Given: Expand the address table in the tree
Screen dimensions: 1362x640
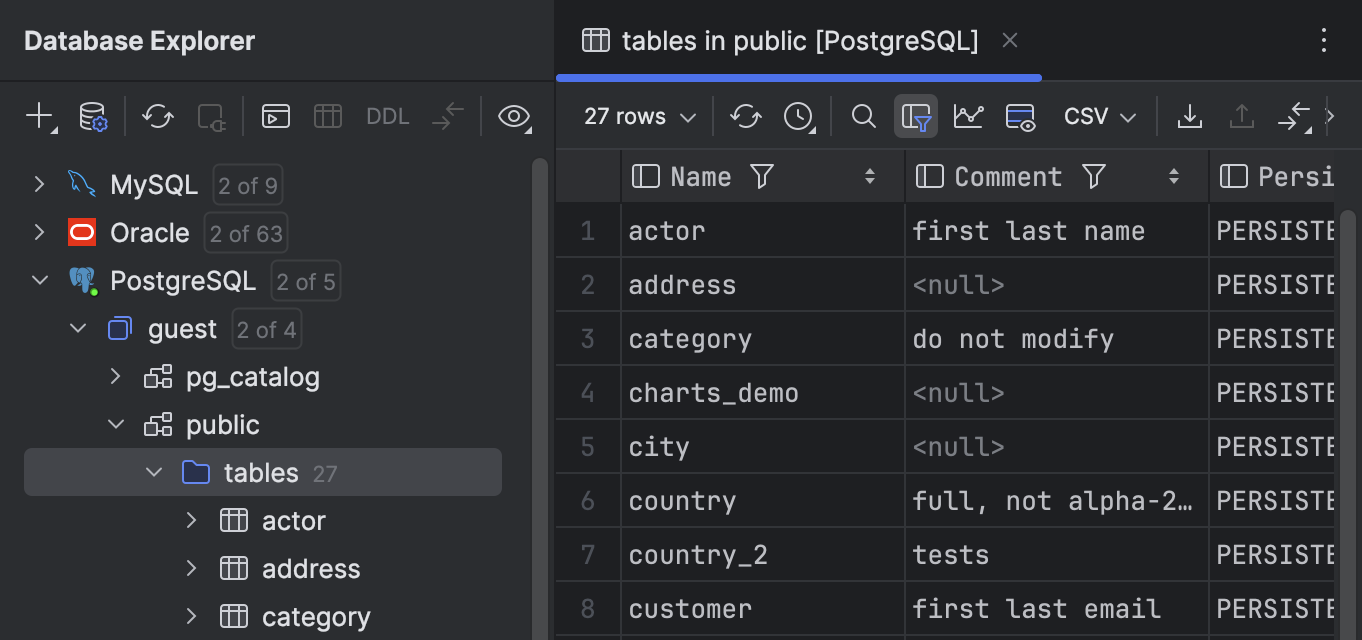Looking at the screenshot, I should click(191, 568).
